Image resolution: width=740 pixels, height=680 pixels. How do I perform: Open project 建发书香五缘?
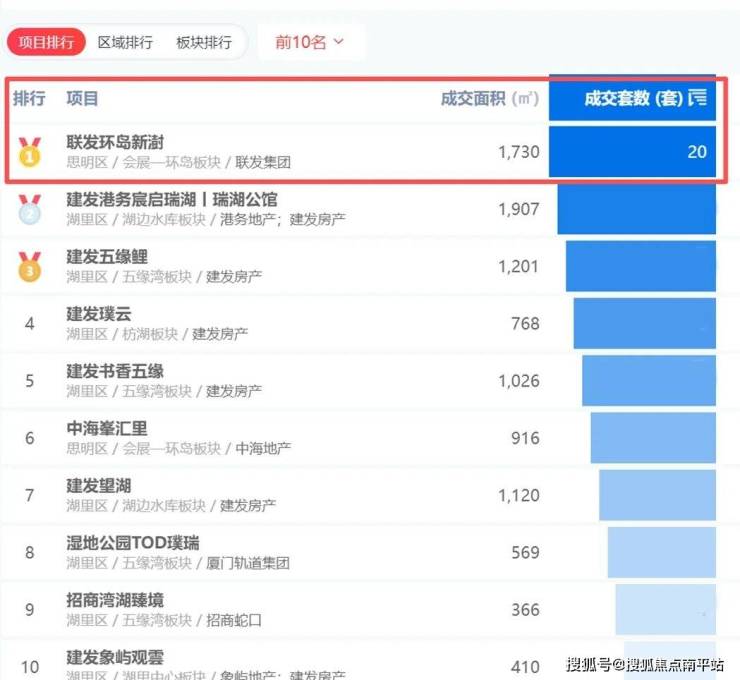pyautogui.click(x=115, y=371)
